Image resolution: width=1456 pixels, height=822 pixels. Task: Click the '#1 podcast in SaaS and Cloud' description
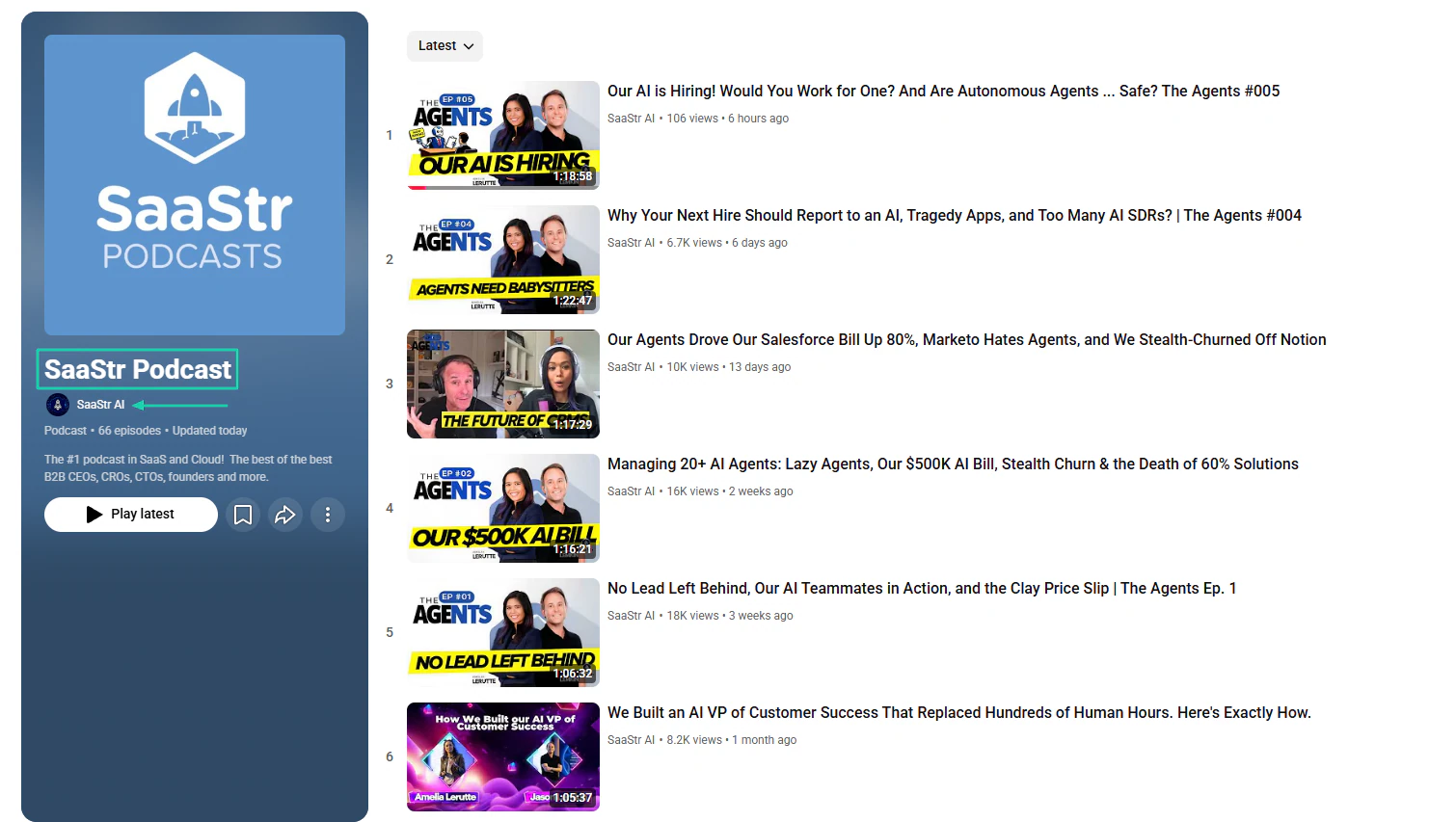click(x=188, y=468)
